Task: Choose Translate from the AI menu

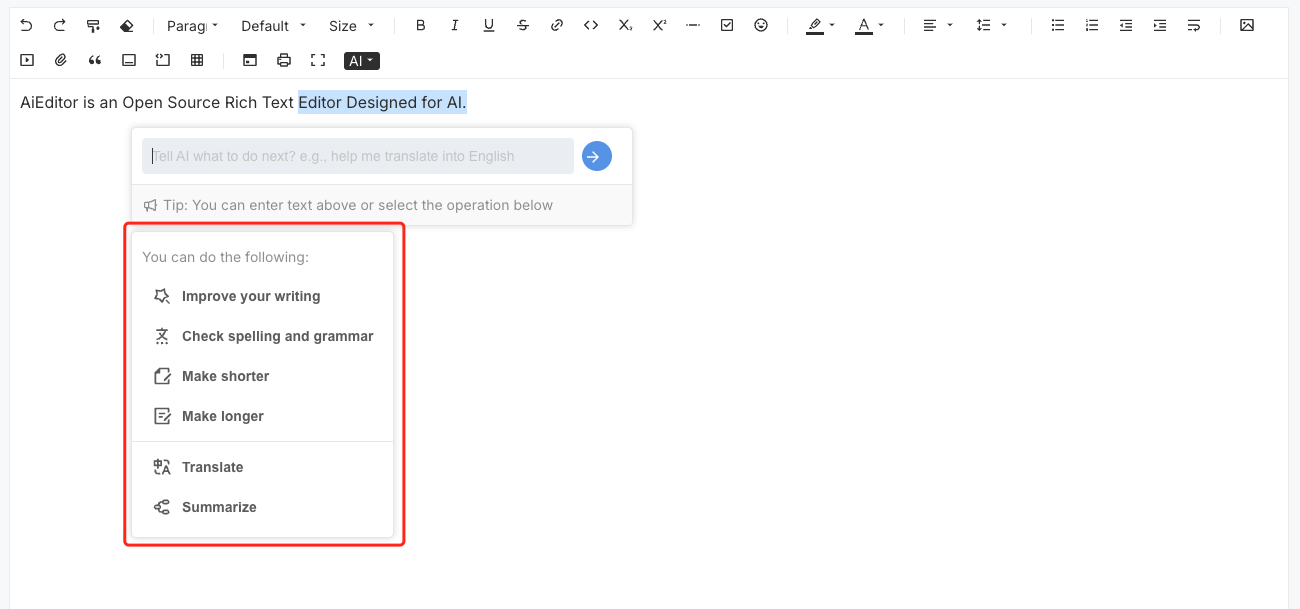Action: pyautogui.click(x=262, y=467)
